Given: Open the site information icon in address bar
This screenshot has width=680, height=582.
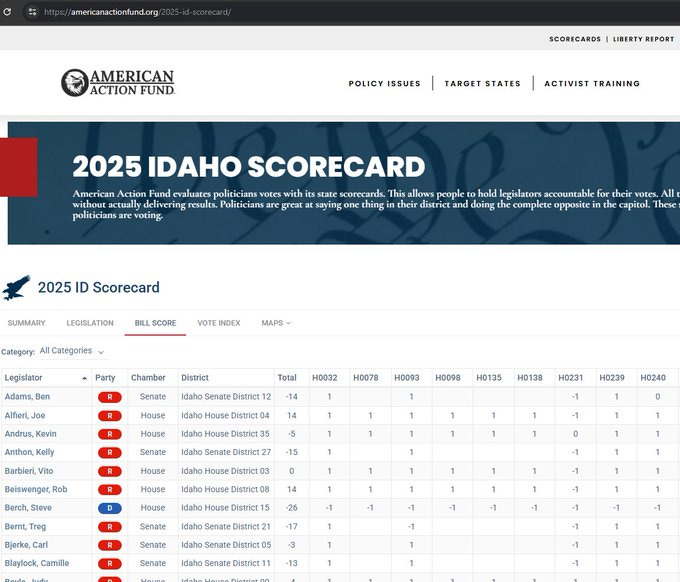Looking at the screenshot, I should (x=33, y=12).
